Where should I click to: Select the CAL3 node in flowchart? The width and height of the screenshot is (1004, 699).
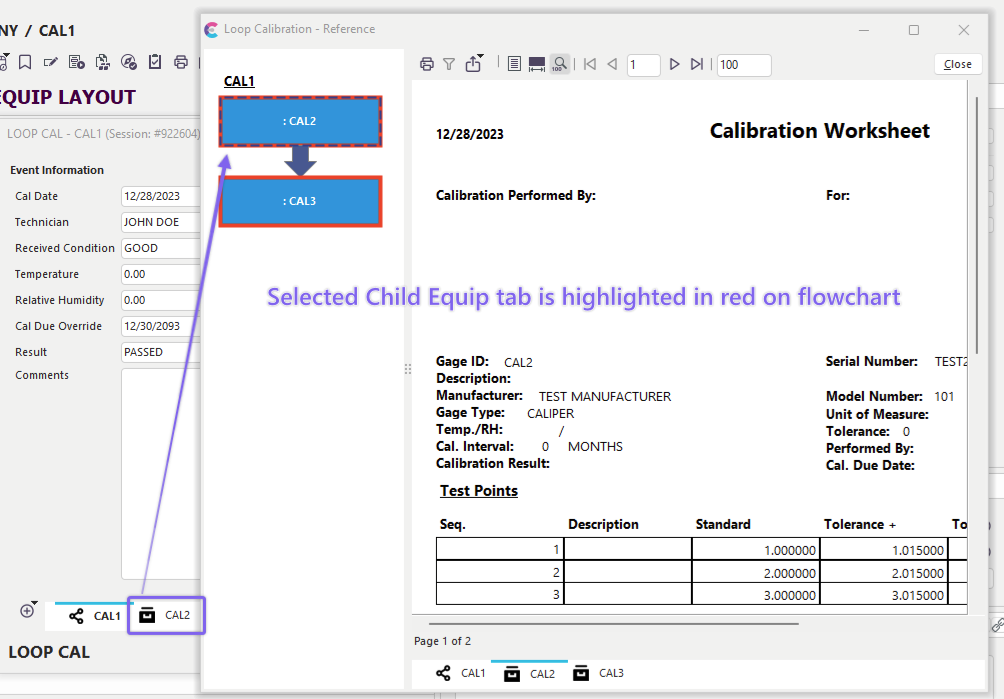pyautogui.click(x=301, y=201)
